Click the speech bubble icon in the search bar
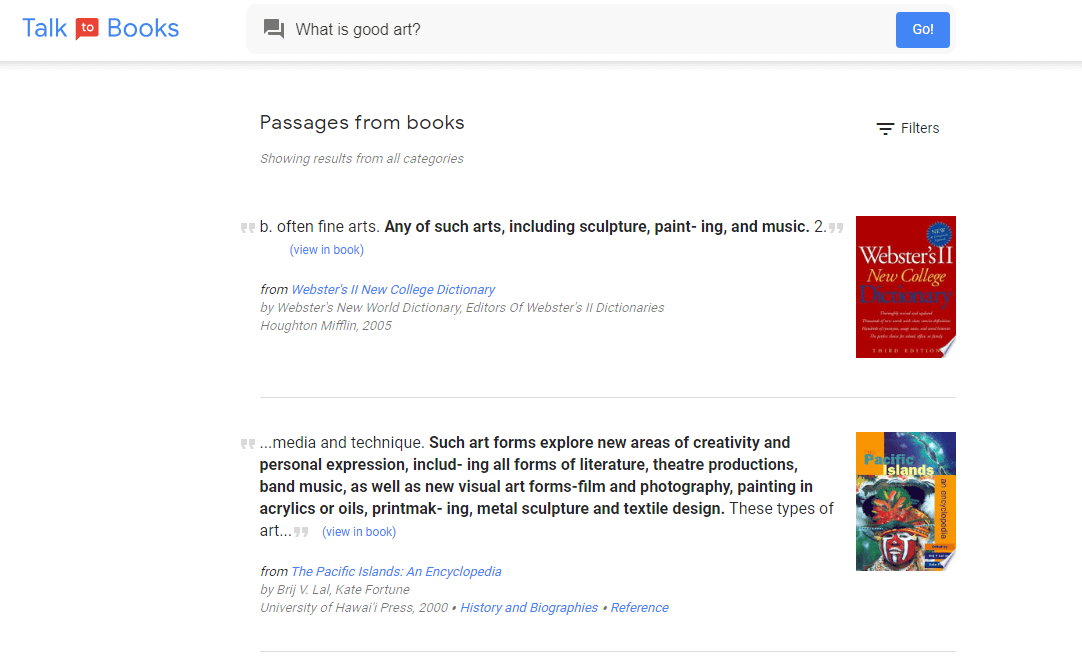The width and height of the screenshot is (1082, 670). (274, 29)
